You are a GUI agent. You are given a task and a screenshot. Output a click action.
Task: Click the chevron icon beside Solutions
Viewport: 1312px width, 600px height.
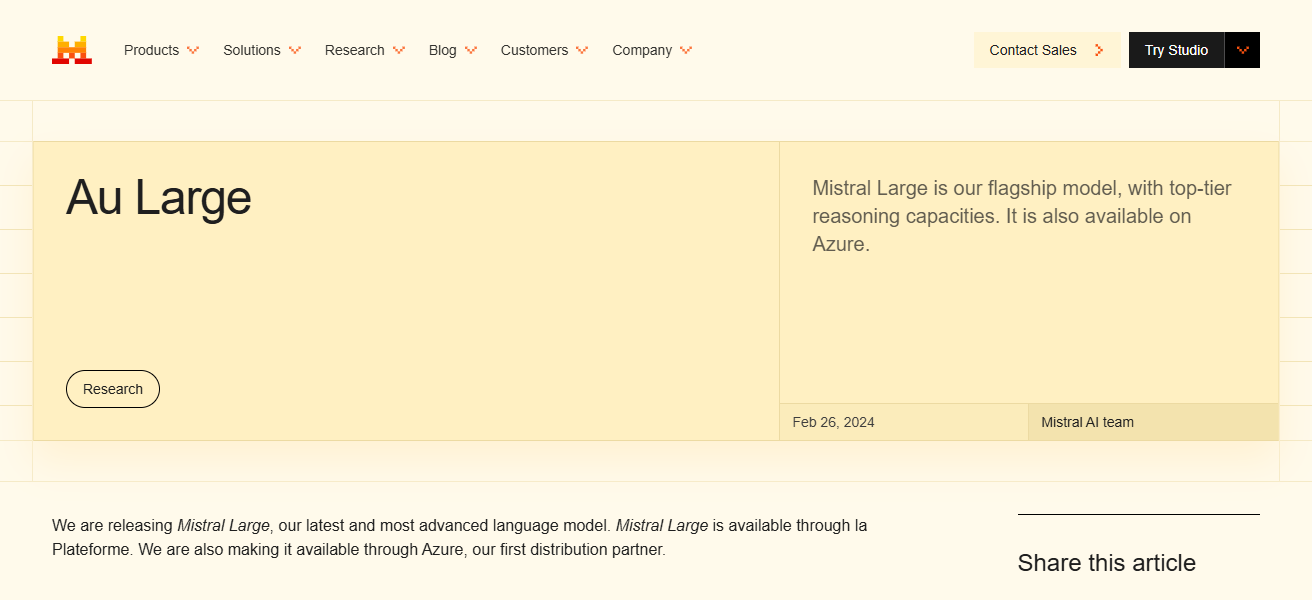(x=295, y=50)
